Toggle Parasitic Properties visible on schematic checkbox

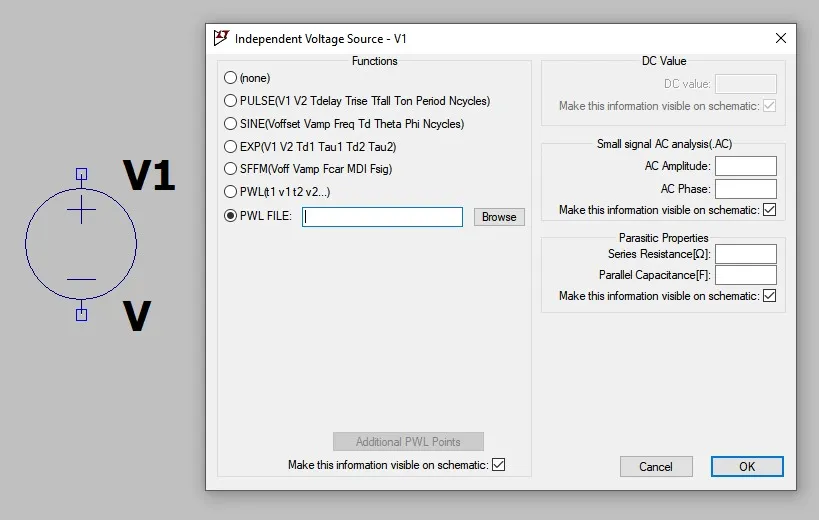click(x=769, y=296)
